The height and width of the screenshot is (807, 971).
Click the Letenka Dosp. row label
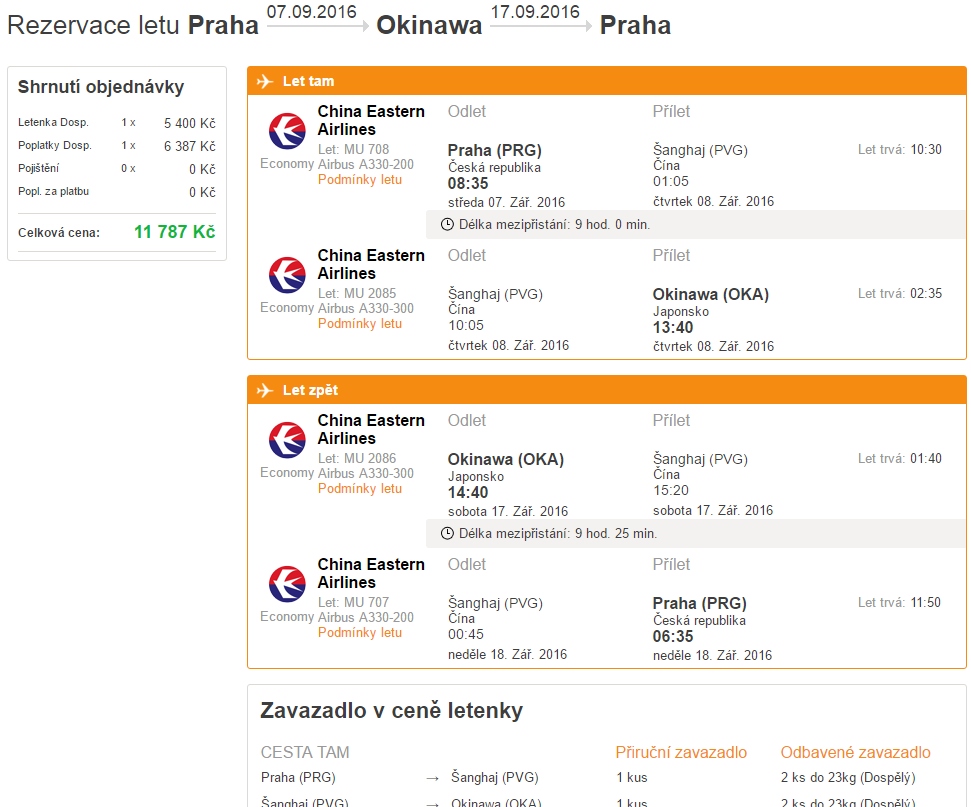point(53,123)
